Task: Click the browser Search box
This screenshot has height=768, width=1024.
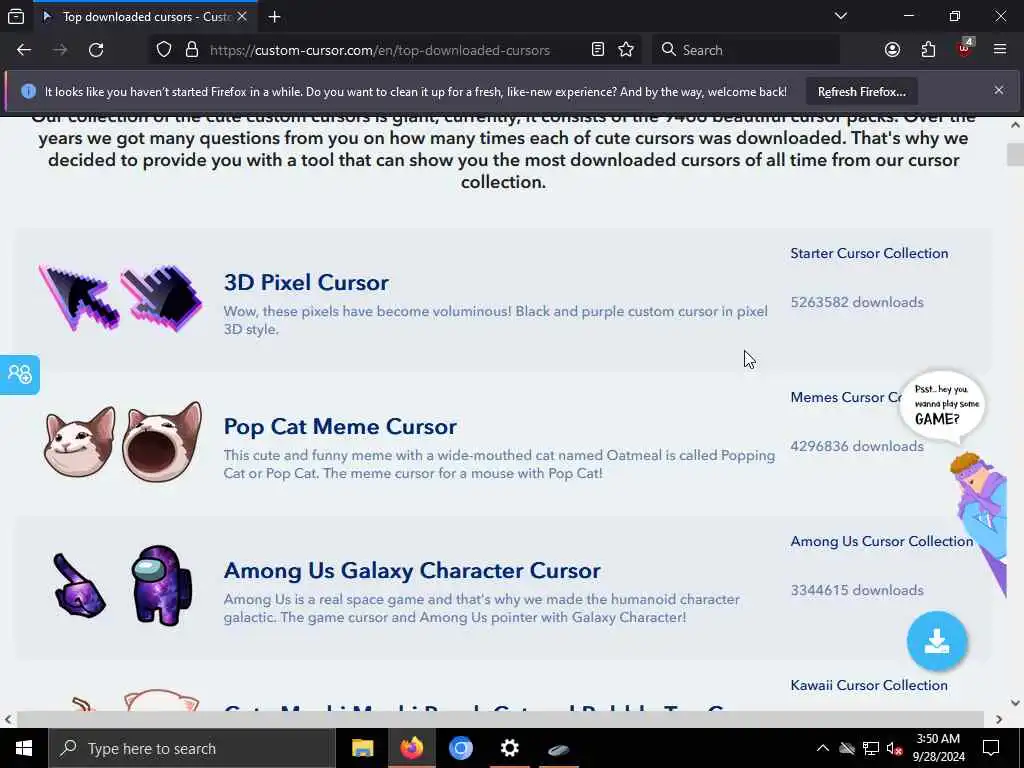Action: tap(746, 50)
